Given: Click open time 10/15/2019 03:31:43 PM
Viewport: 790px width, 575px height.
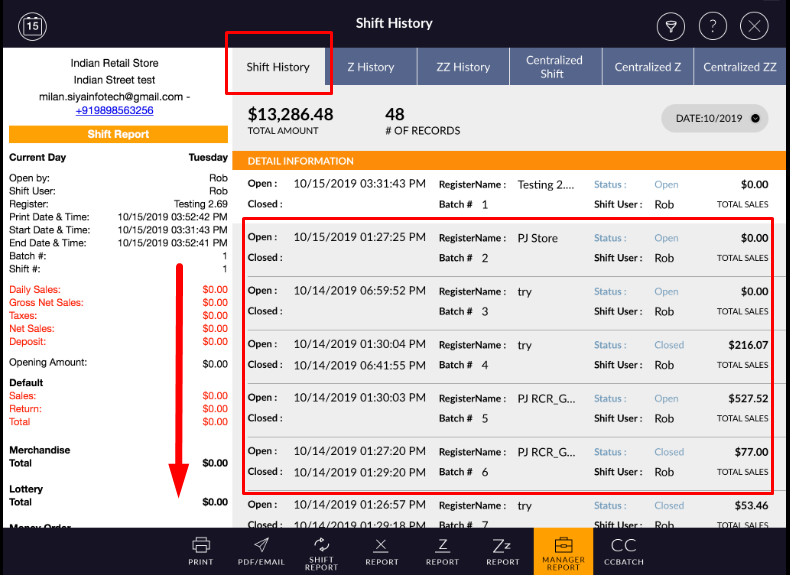Looking at the screenshot, I should [360, 184].
